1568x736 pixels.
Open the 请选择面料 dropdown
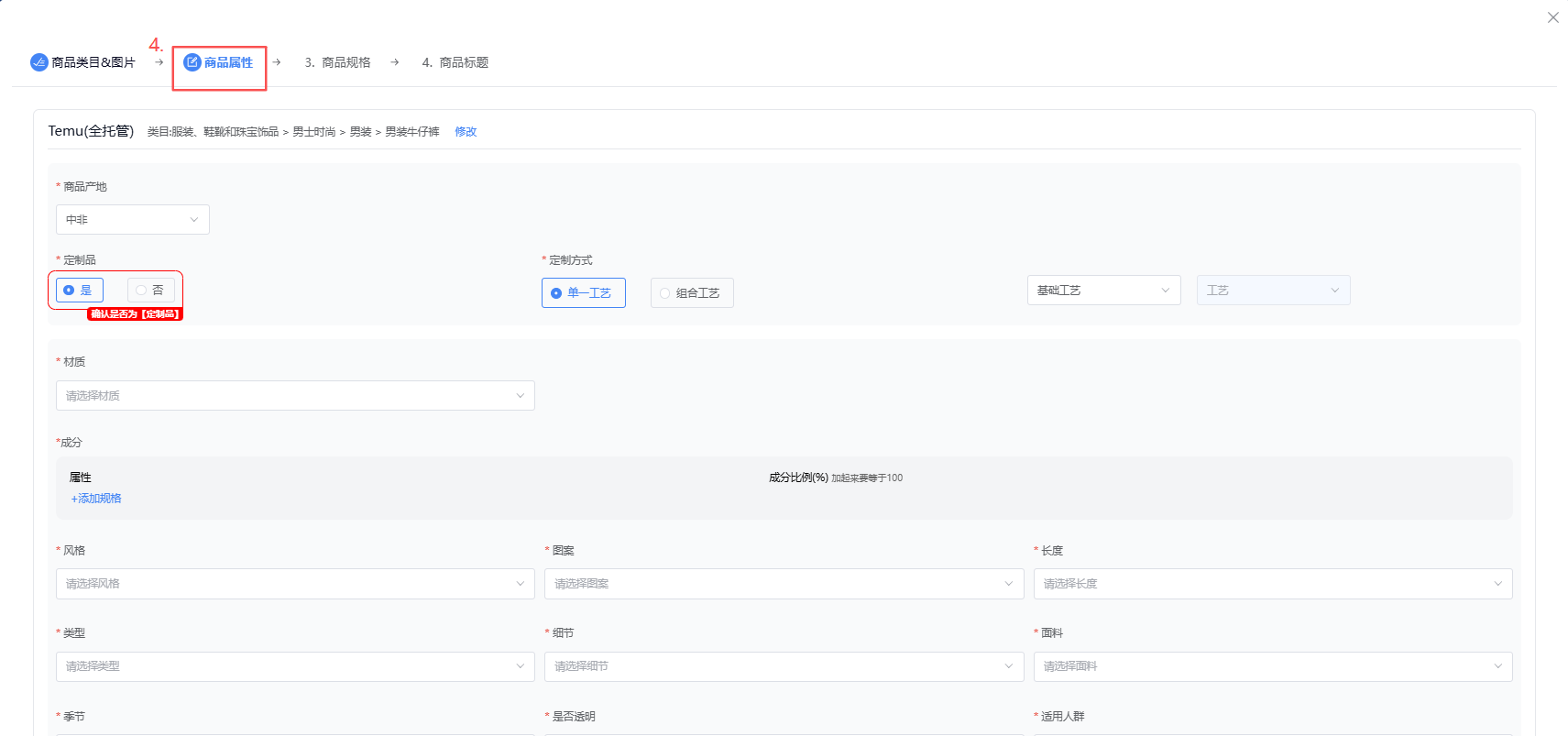click(1272, 666)
